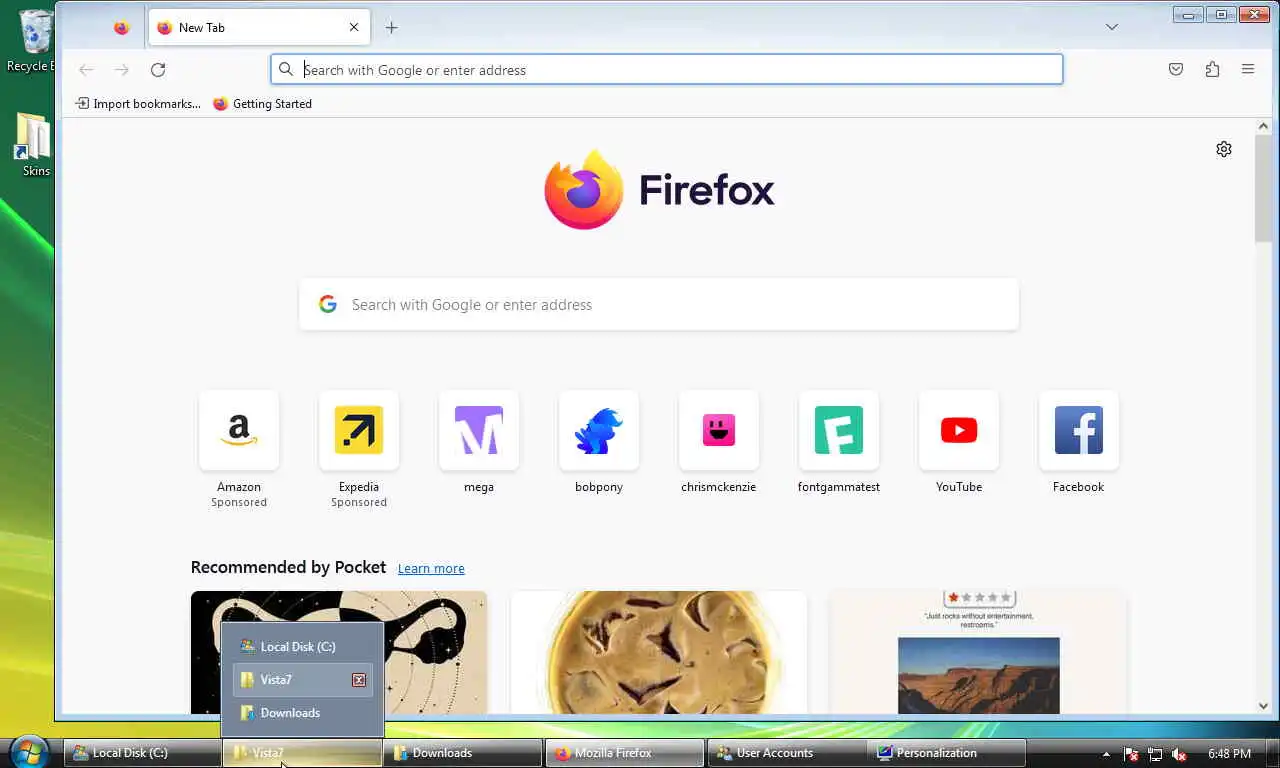Viewport: 1280px width, 768px height.
Task: Switch to Downloads taskbar button
Action: 463,753
